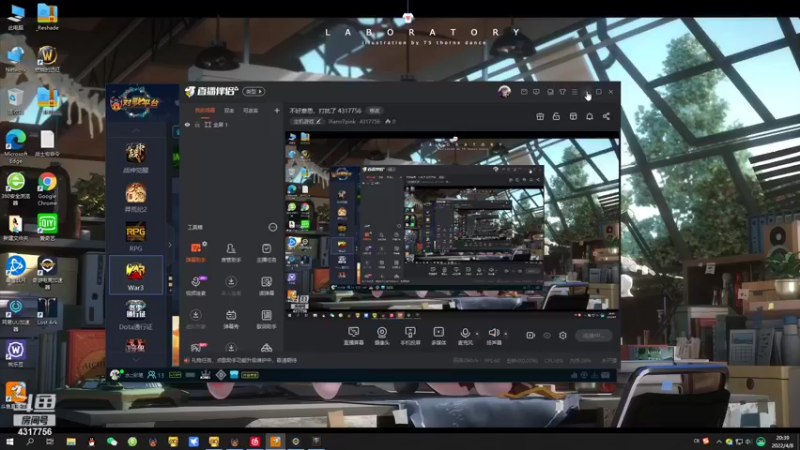Add a multimedia source from the bottom toolbar
800x450 pixels.
click(438, 336)
